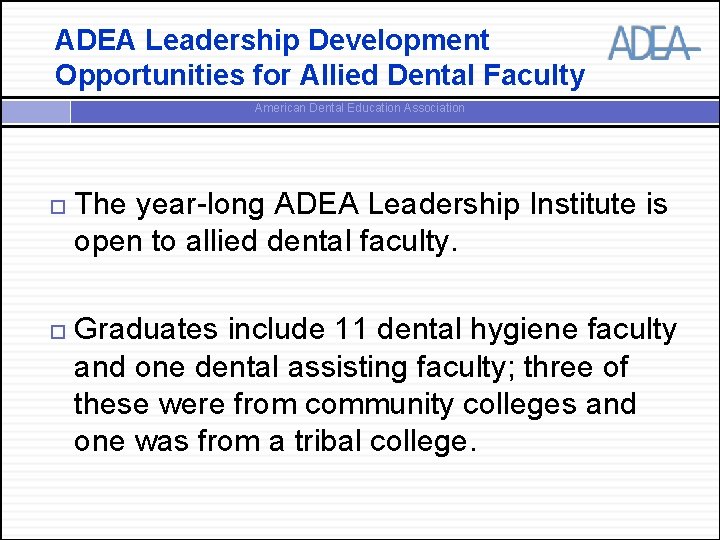The height and width of the screenshot is (540, 720).
Task: Click the word 'year-long' in first bullet
Action: coord(201,205)
